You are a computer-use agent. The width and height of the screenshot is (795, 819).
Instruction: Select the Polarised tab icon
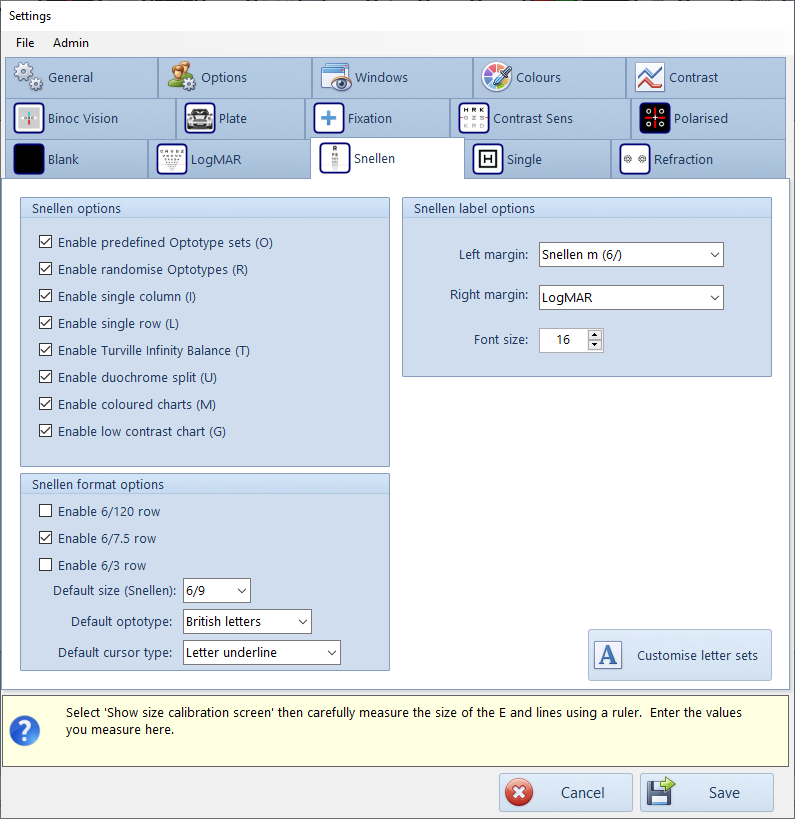coord(655,118)
